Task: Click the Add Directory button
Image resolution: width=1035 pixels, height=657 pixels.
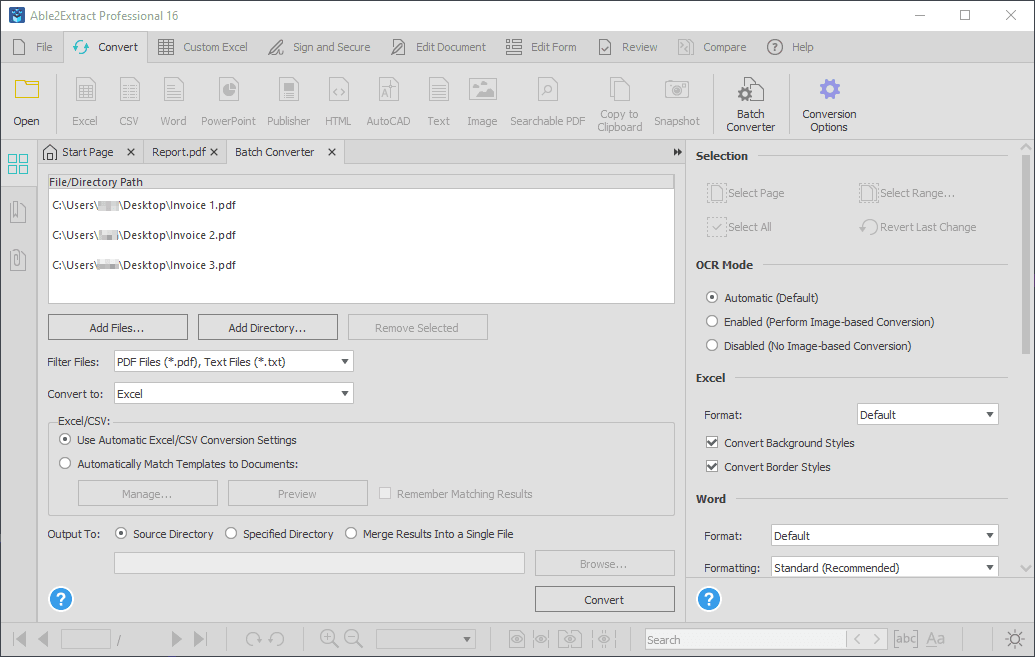Action: (x=267, y=328)
